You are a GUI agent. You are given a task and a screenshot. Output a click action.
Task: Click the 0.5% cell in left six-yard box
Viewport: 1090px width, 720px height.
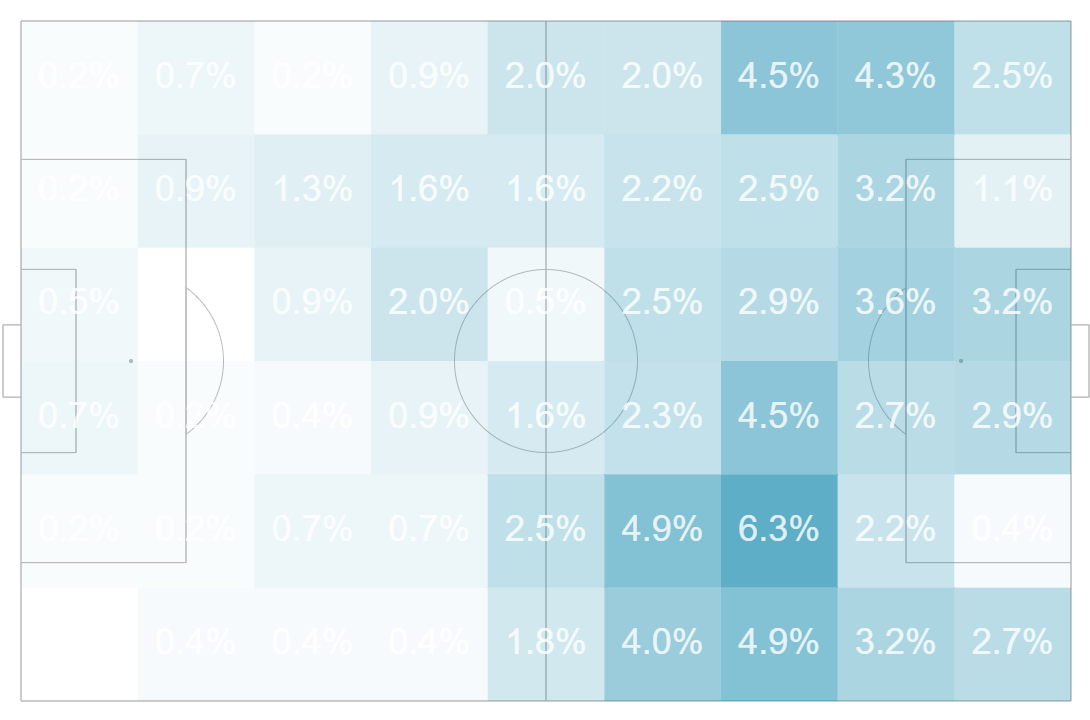[x=79, y=304]
